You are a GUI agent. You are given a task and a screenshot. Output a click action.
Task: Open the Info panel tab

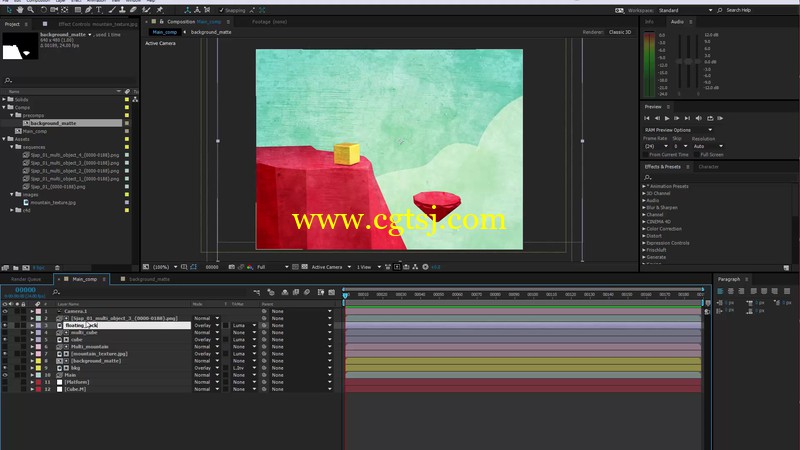649,22
